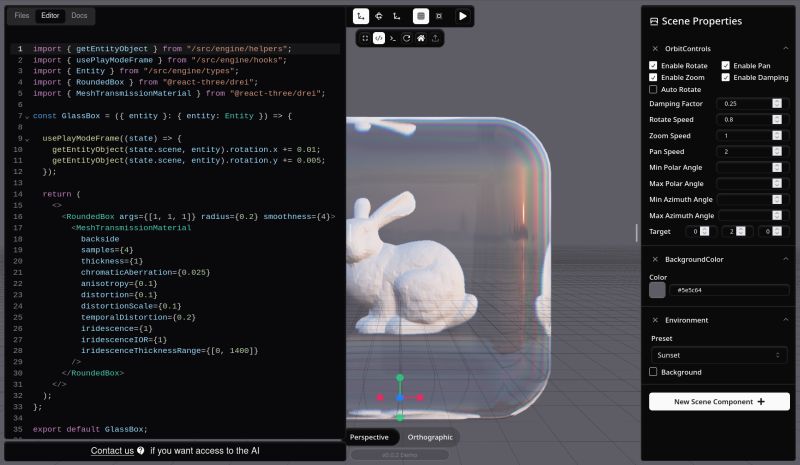Adjust the Pan Speed stepper arrows

pyautogui.click(x=777, y=151)
